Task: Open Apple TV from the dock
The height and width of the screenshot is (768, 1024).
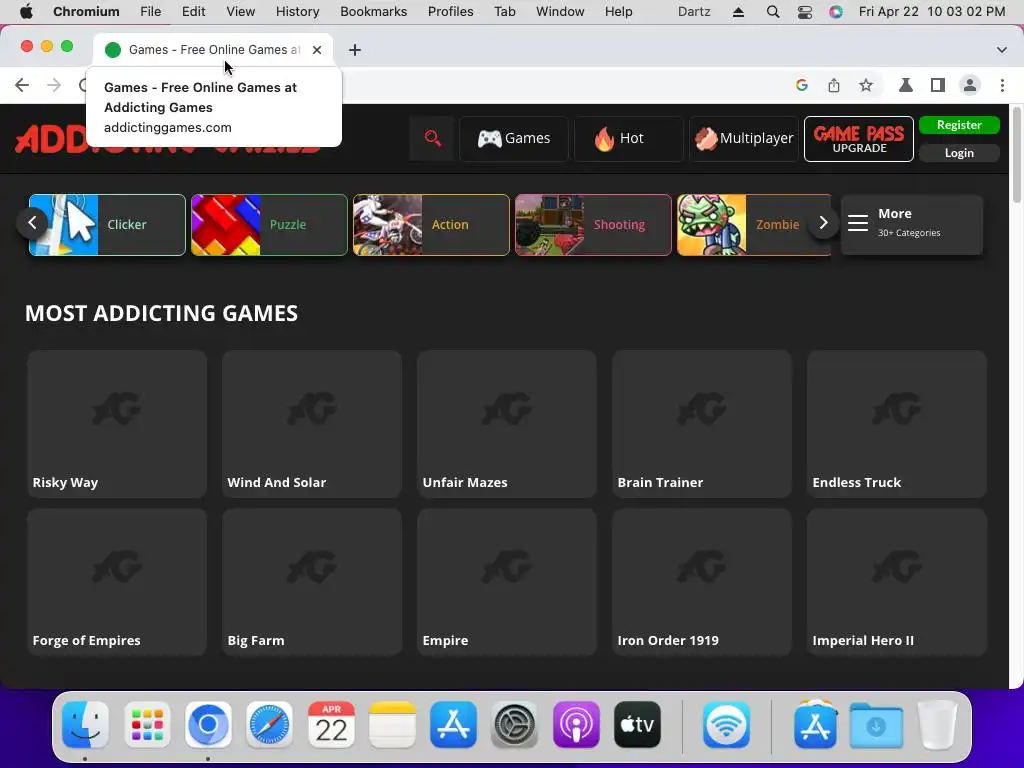Action: [x=637, y=725]
